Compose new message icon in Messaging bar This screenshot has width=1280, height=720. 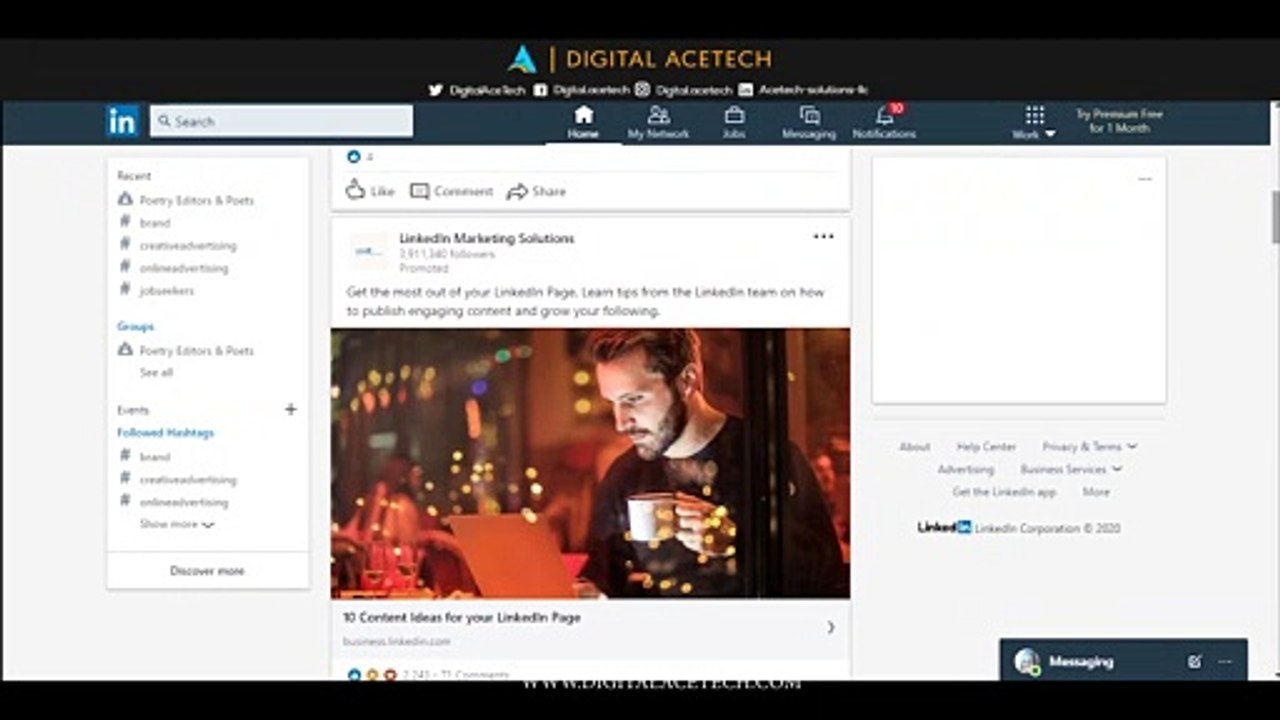tap(1194, 662)
